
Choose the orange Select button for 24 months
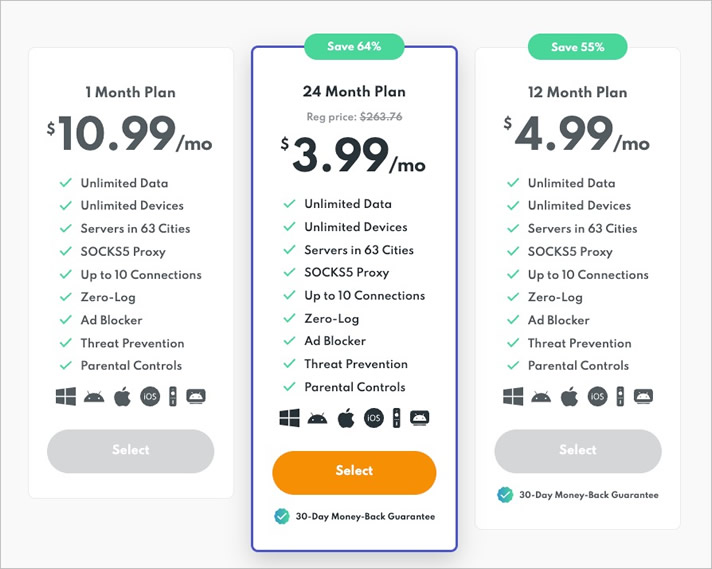click(354, 472)
